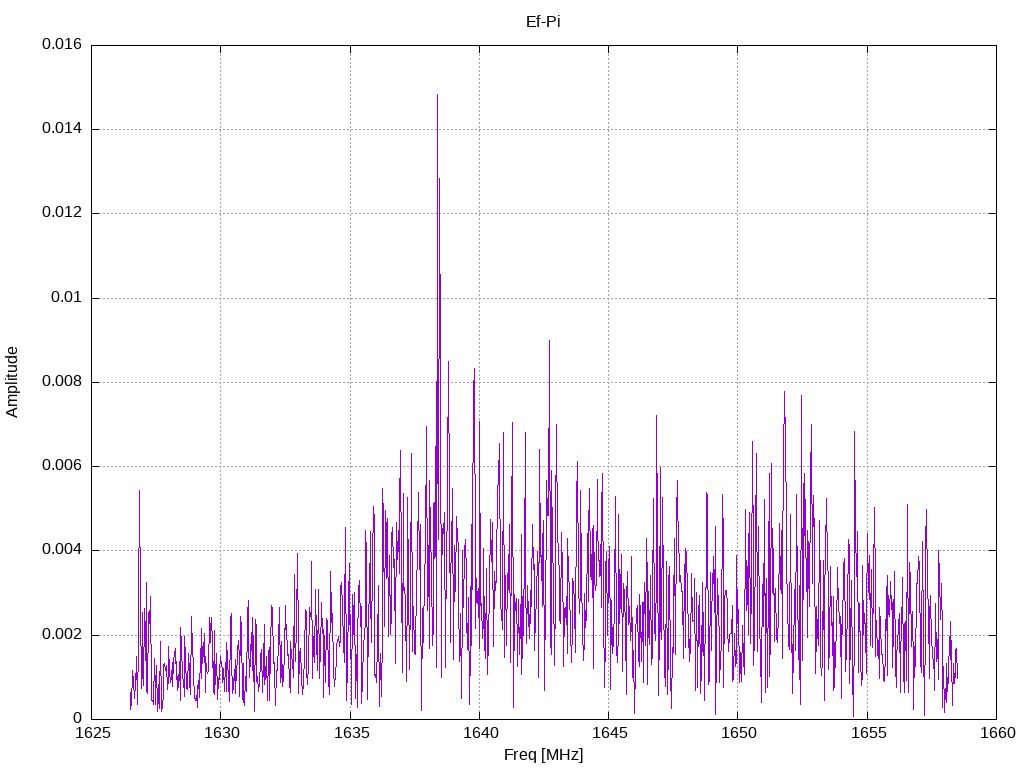Click the y-axis tick label 0.01

67,298
